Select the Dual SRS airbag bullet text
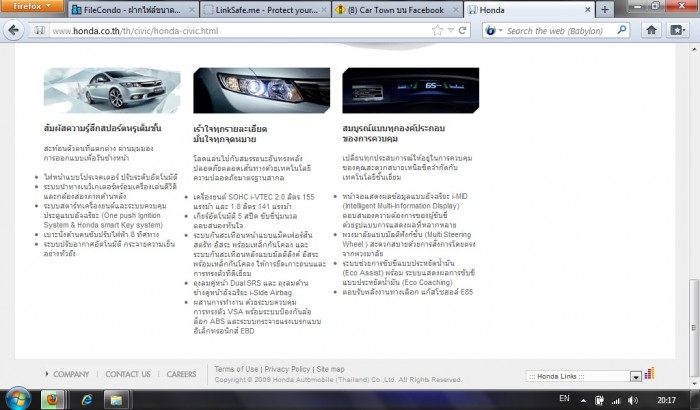The image size is (700, 410). coord(251,288)
